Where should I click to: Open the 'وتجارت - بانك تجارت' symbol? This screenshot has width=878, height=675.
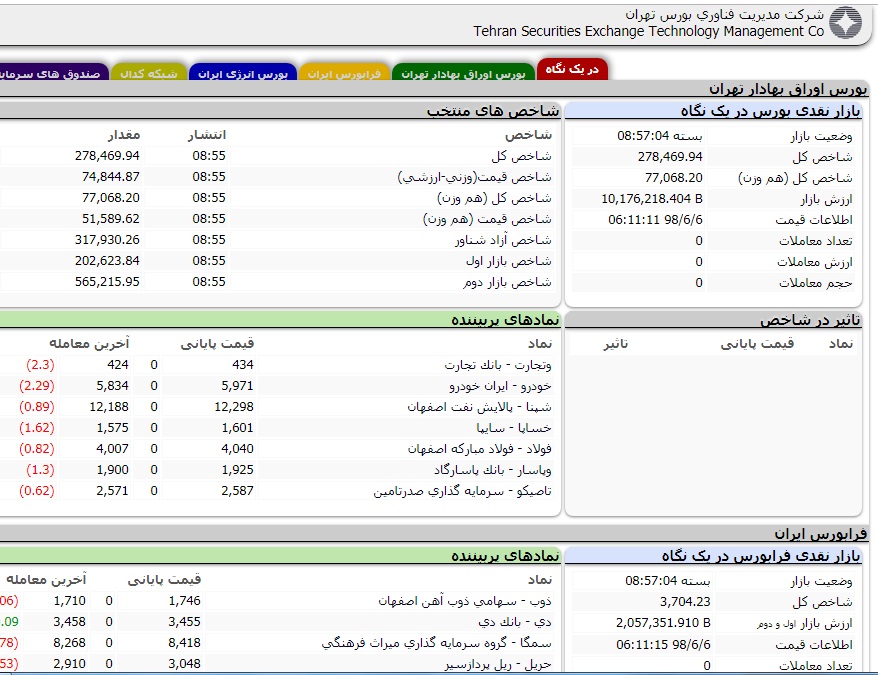pyautogui.click(x=498, y=365)
